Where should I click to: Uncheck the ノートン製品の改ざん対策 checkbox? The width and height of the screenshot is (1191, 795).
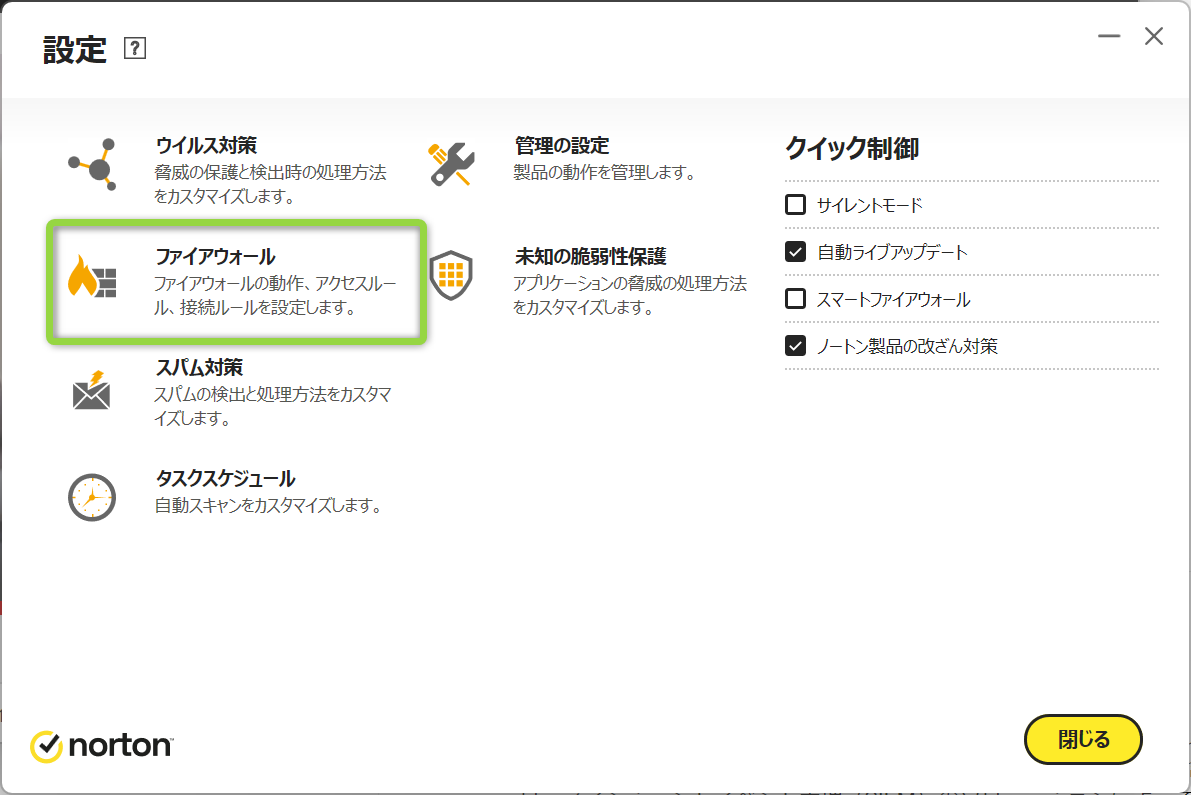coord(796,346)
